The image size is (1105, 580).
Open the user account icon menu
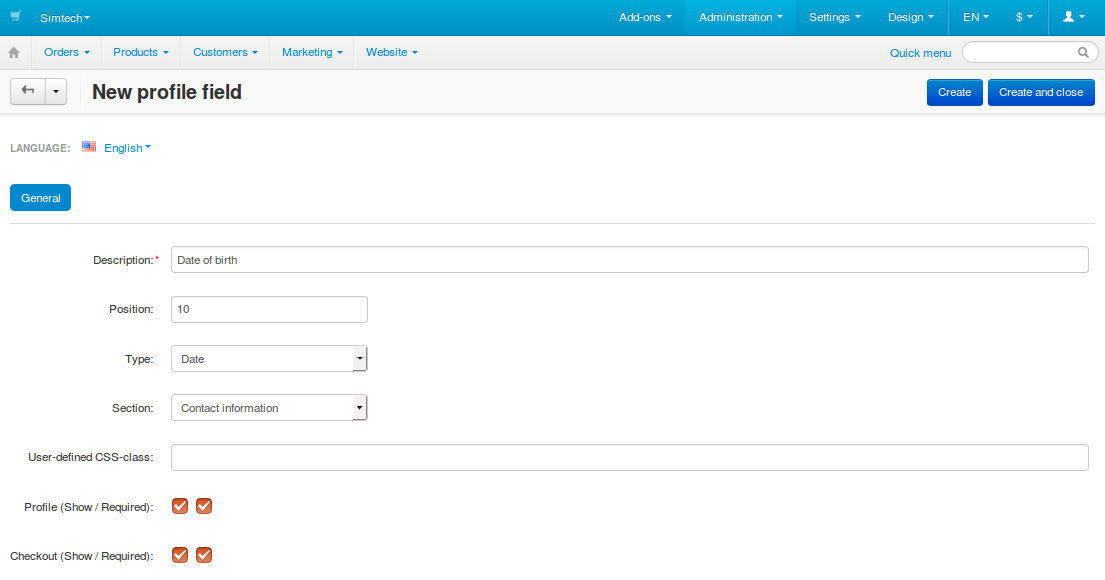(x=1074, y=17)
